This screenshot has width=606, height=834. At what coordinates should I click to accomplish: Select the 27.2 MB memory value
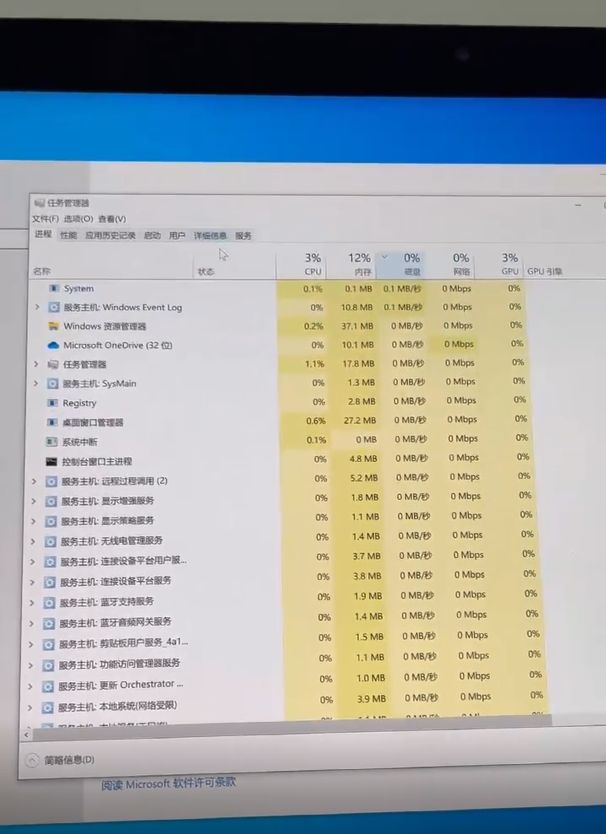(360, 420)
